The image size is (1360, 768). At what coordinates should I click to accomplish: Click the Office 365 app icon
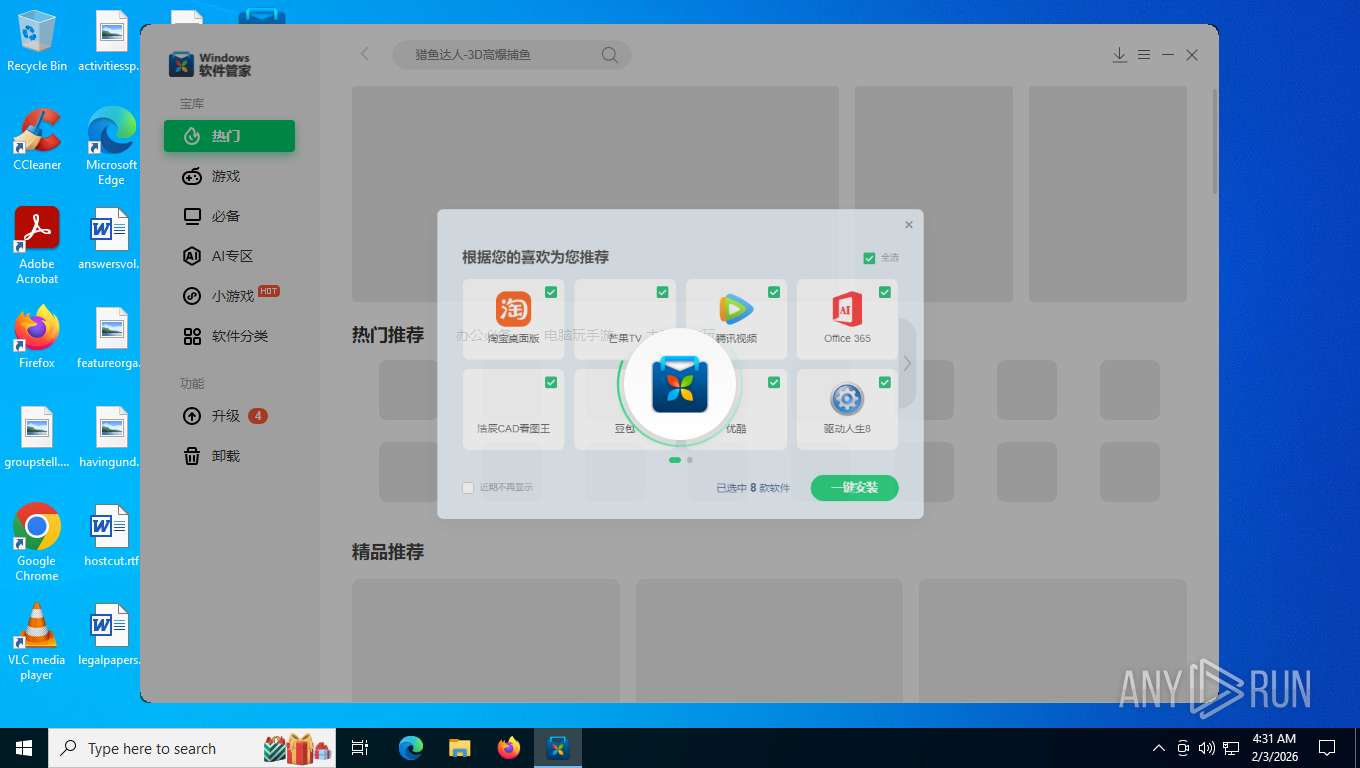[847, 309]
